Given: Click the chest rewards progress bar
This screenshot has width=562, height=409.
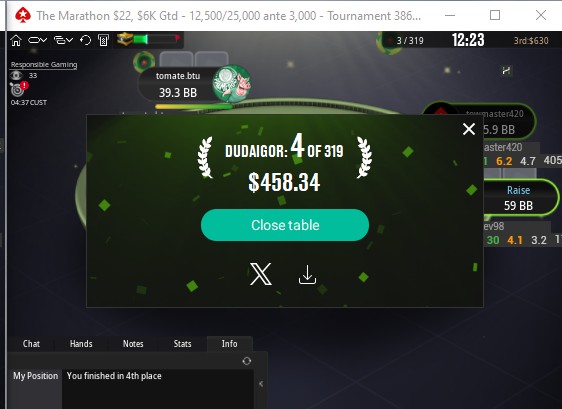Looking at the screenshot, I should pyautogui.click(x=157, y=39).
